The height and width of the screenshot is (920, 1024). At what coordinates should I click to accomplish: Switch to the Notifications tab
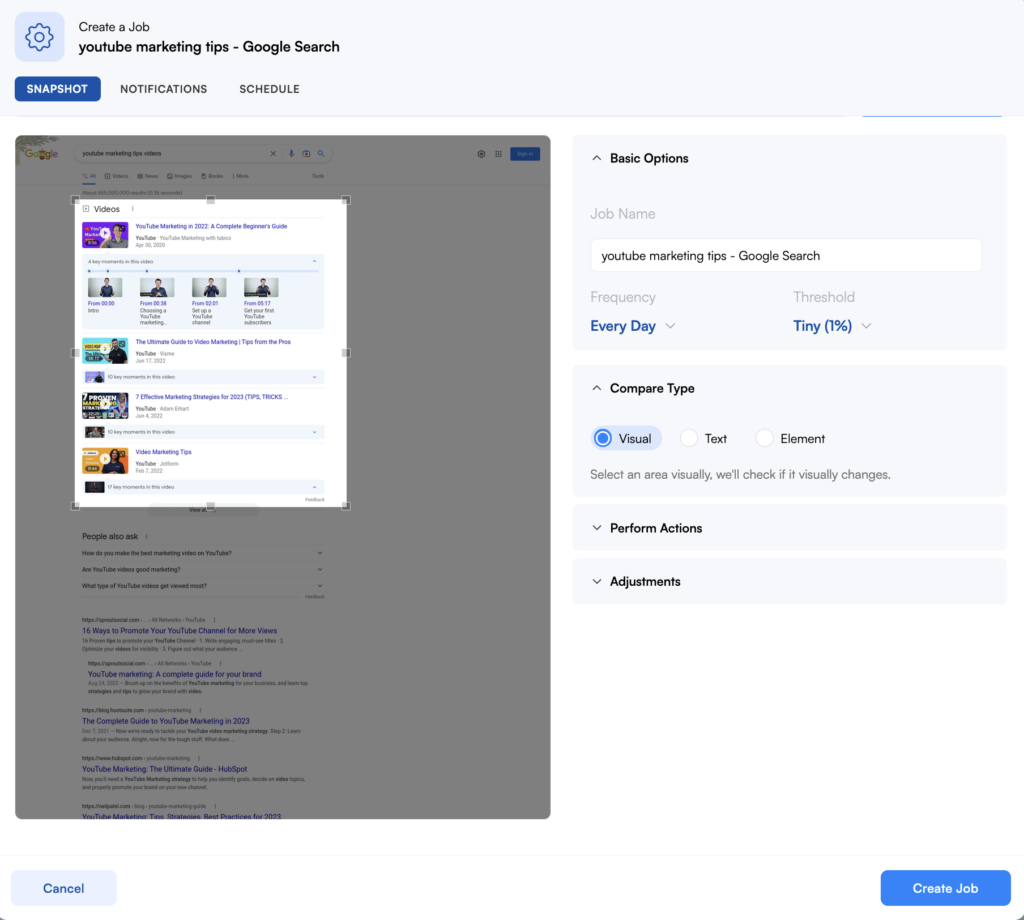(163, 89)
